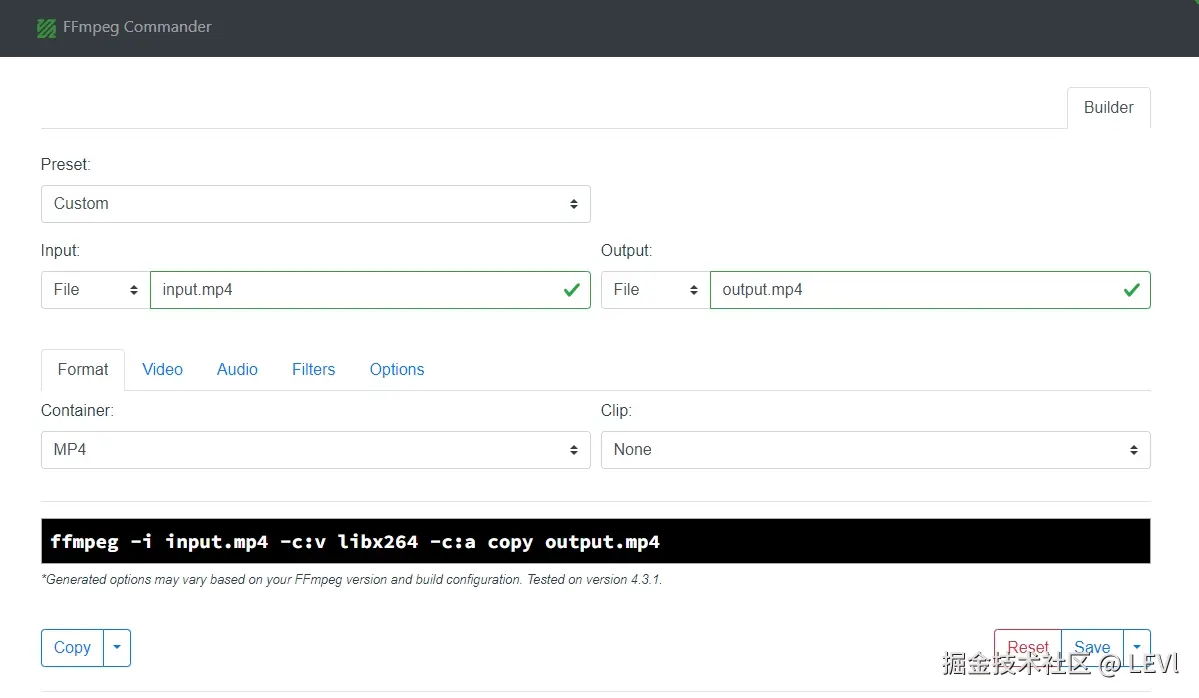Open the Input type File dropdown
The width and height of the screenshot is (1199, 698).
click(x=96, y=290)
